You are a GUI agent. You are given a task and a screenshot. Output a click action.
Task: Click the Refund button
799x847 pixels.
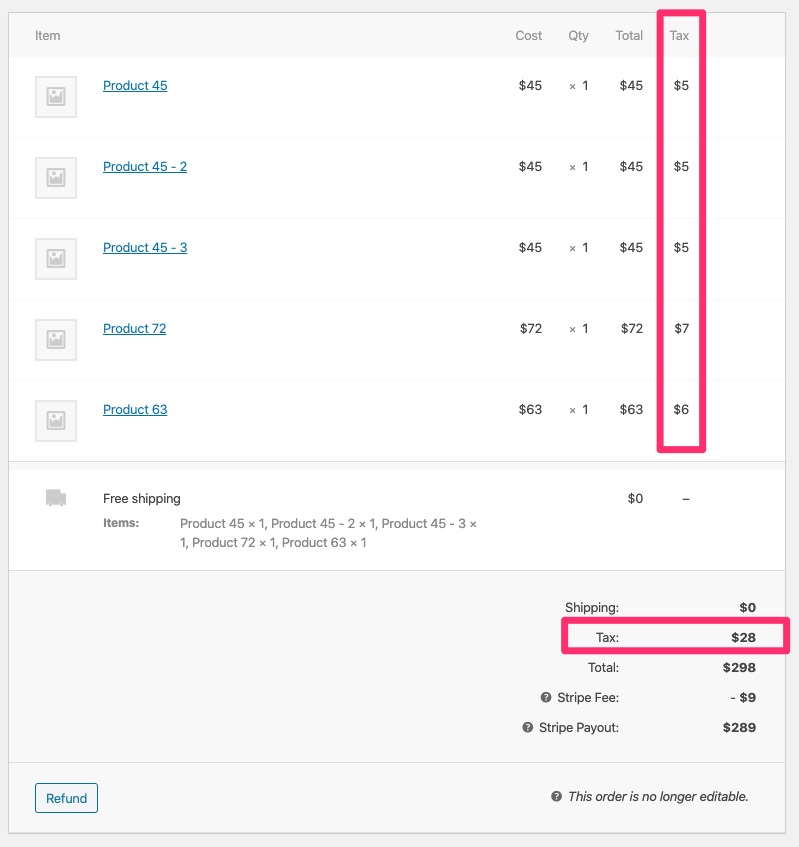(x=66, y=798)
